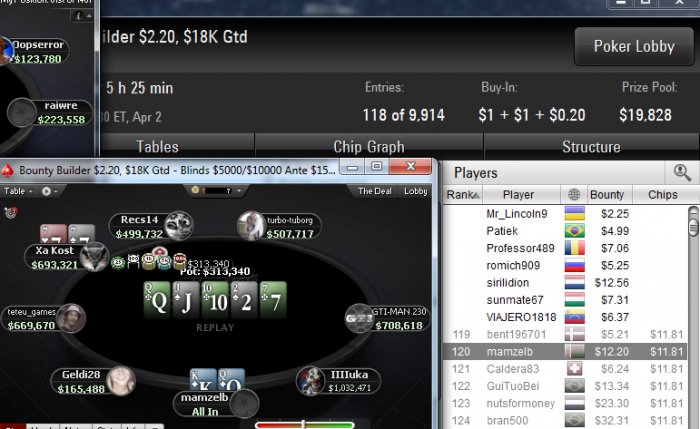Expand the replay options dropdown arrow
This screenshot has height=429, width=700.
(50, 191)
